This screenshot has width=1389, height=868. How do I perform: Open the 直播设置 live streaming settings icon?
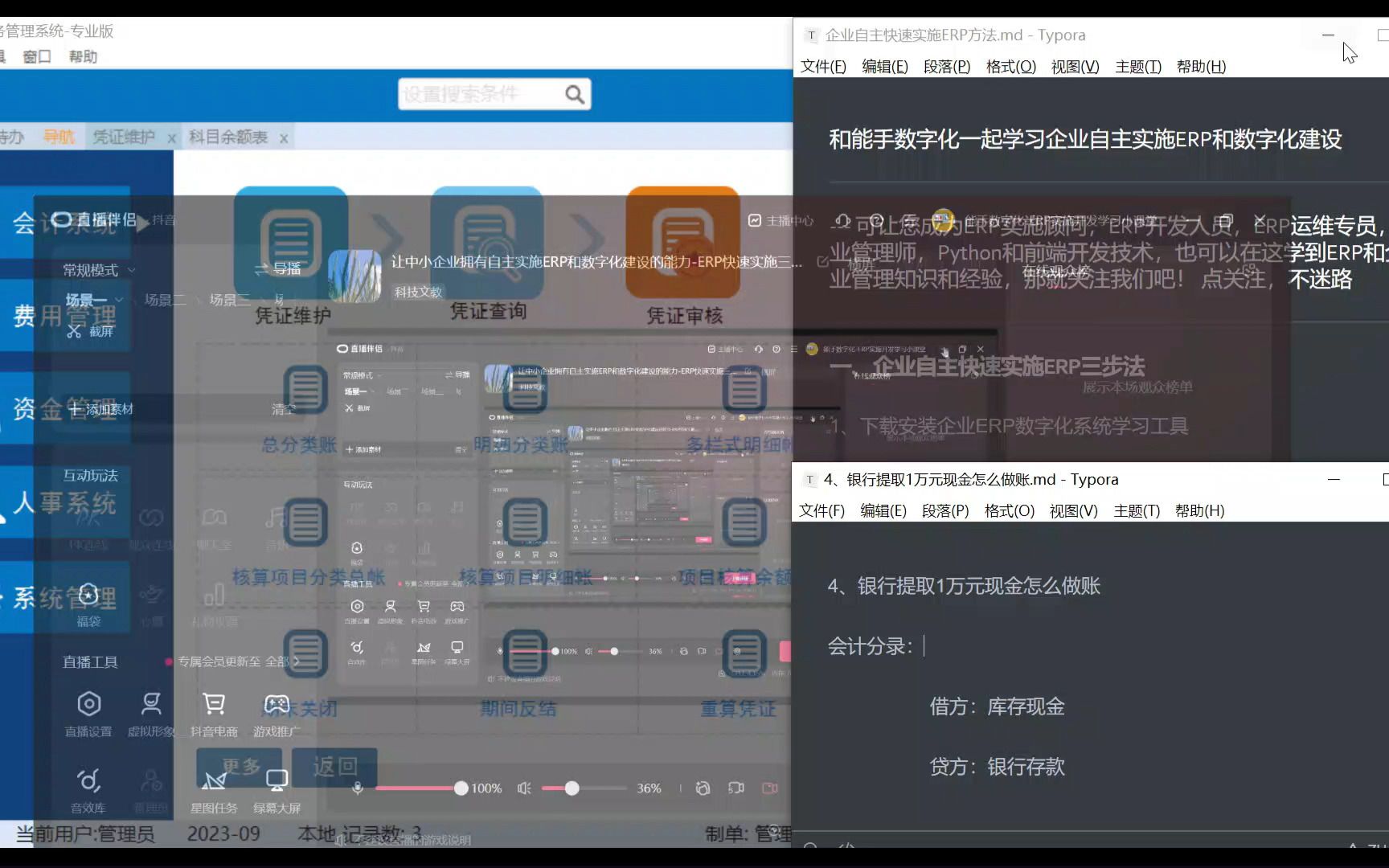coord(88,704)
